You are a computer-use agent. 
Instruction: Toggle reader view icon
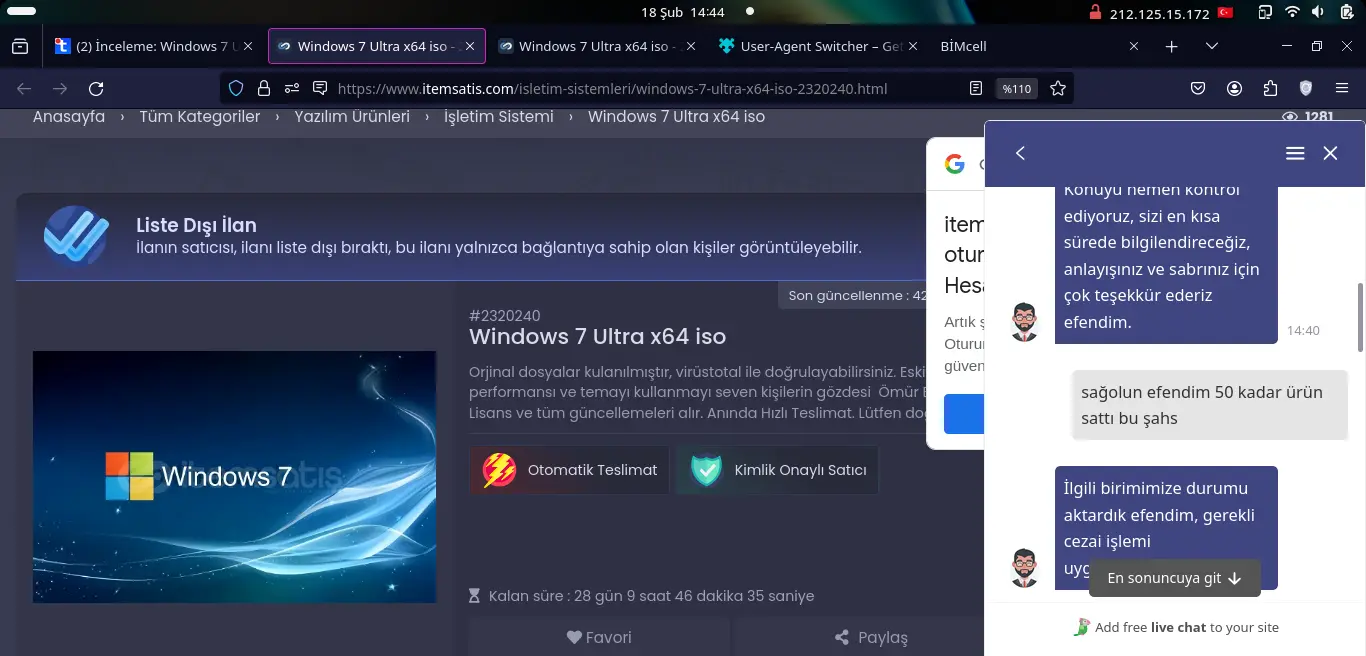[x=976, y=88]
